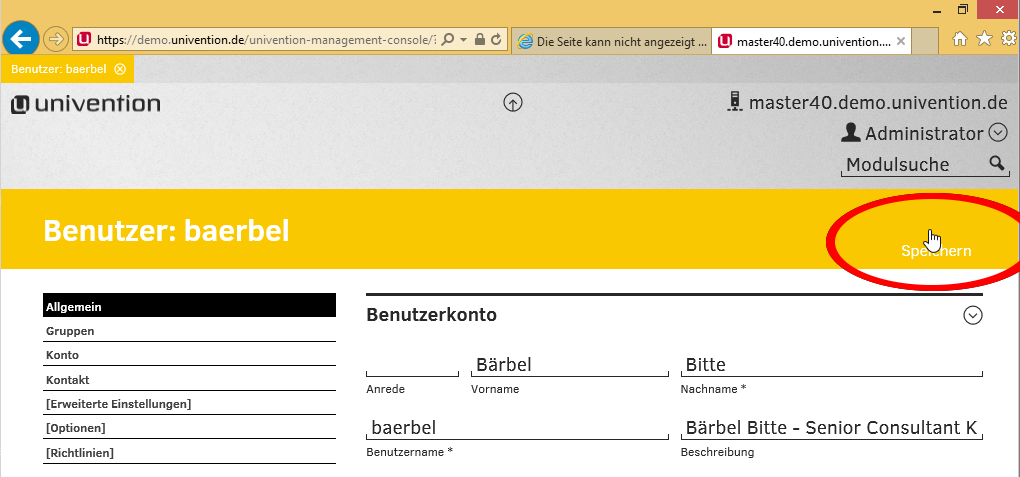Open browser home page icon
This screenshot has width=1020, height=477.
pyautogui.click(x=960, y=39)
